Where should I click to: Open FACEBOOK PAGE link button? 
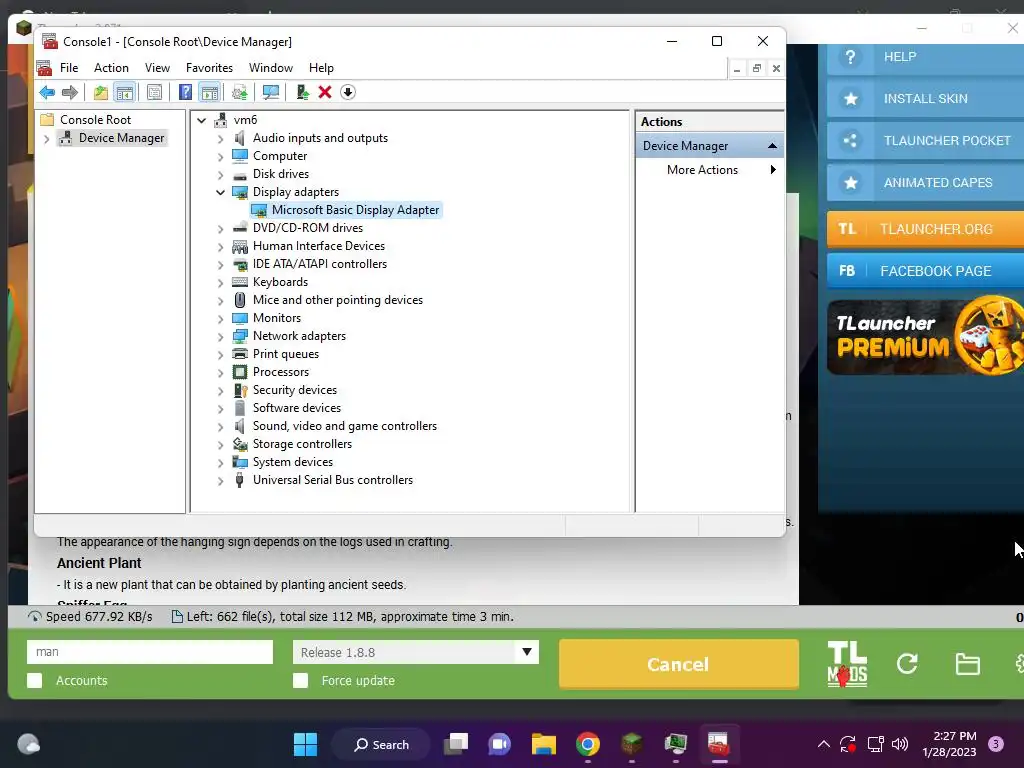pos(925,270)
